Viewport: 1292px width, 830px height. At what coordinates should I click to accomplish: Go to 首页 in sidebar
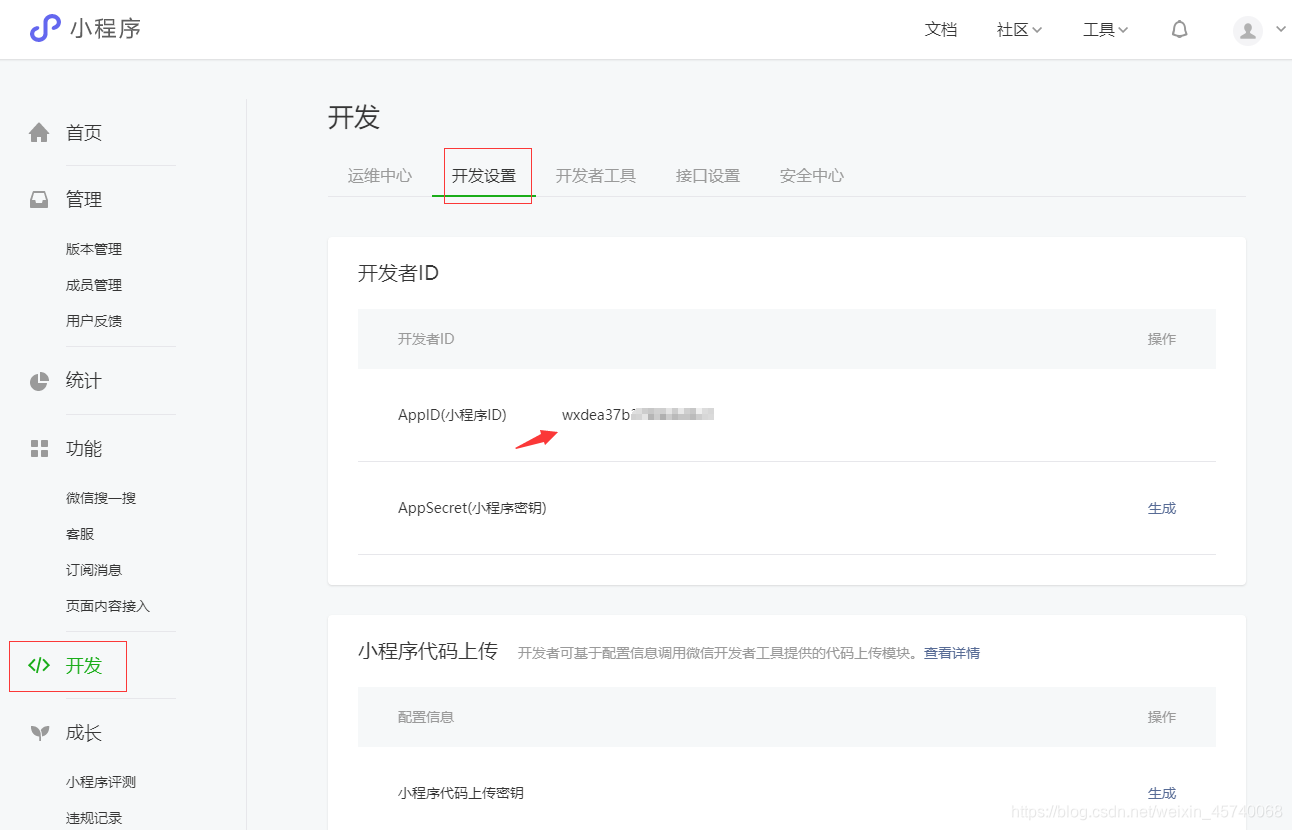pos(84,133)
